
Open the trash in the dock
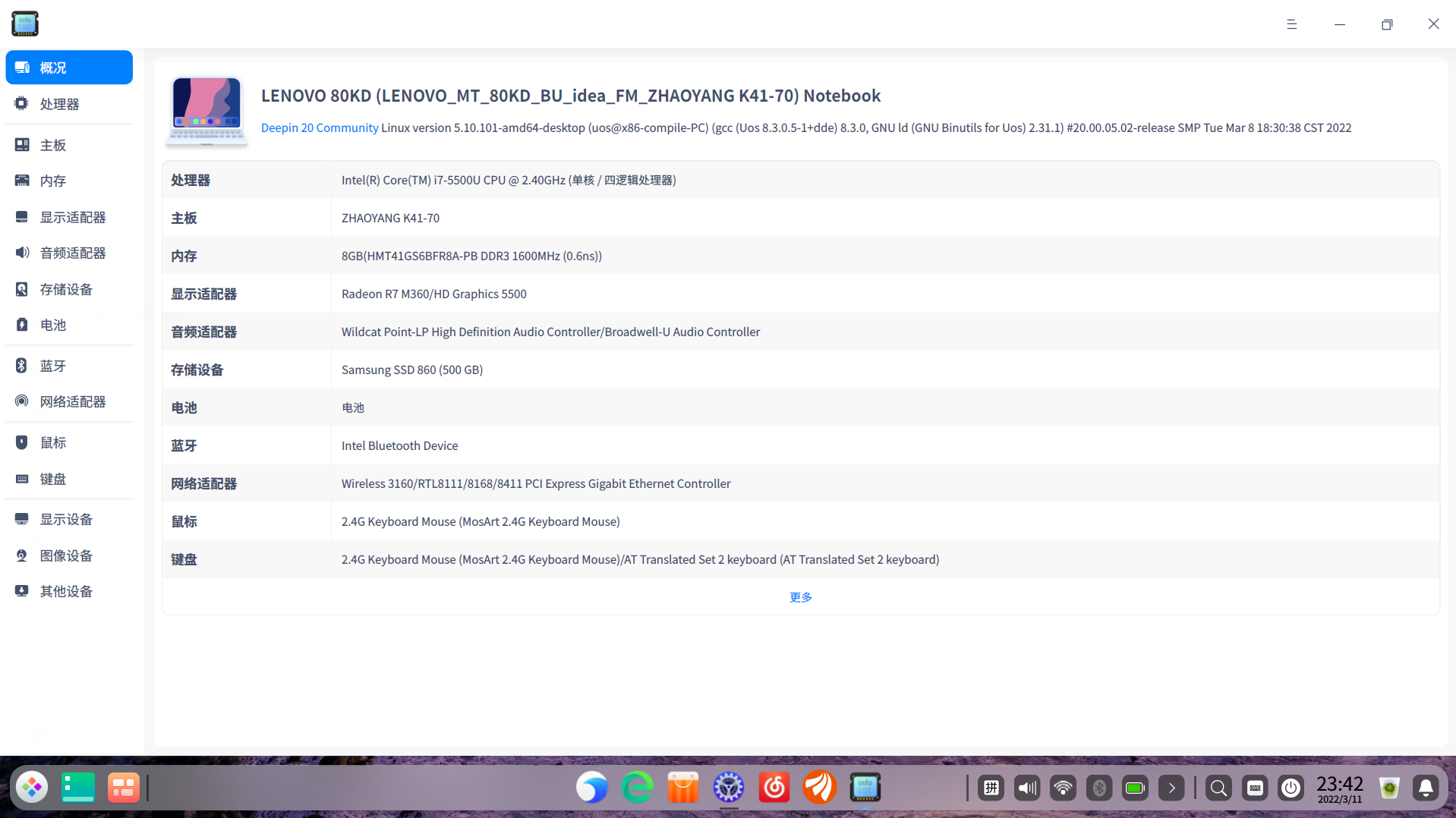tap(1389, 788)
